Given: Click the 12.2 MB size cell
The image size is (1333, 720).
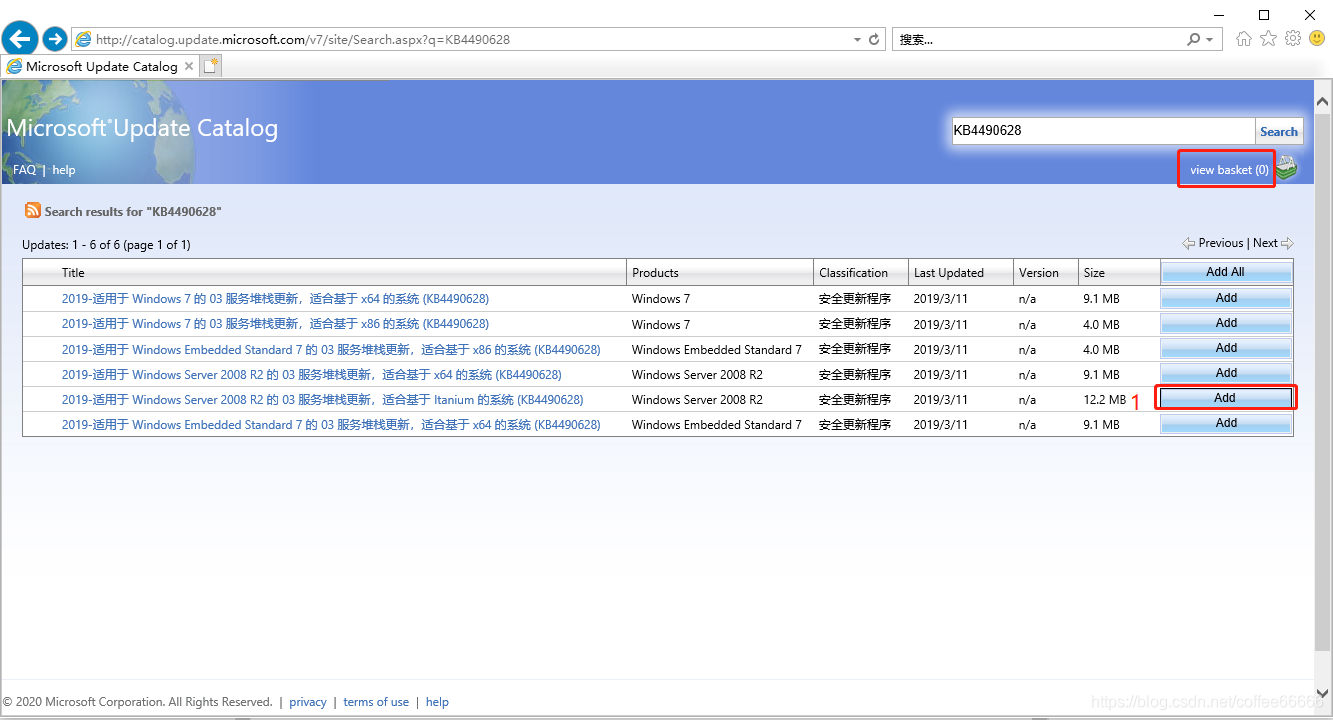Looking at the screenshot, I should pyautogui.click(x=1104, y=400).
